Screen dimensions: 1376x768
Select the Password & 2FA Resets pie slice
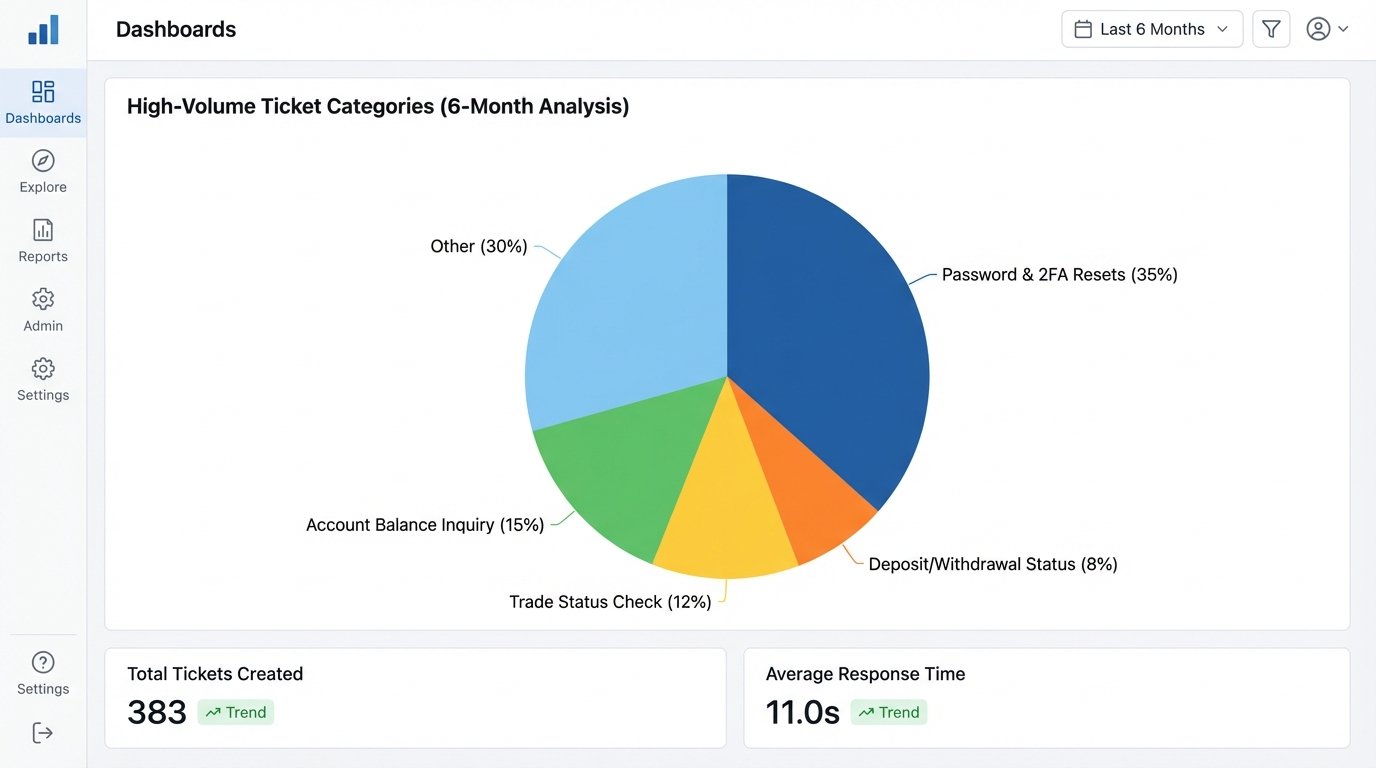click(830, 300)
